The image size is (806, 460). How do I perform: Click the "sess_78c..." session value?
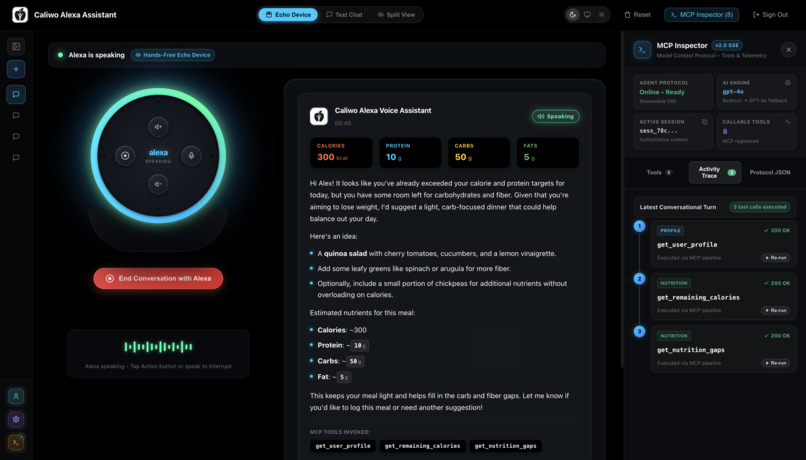tap(658, 131)
